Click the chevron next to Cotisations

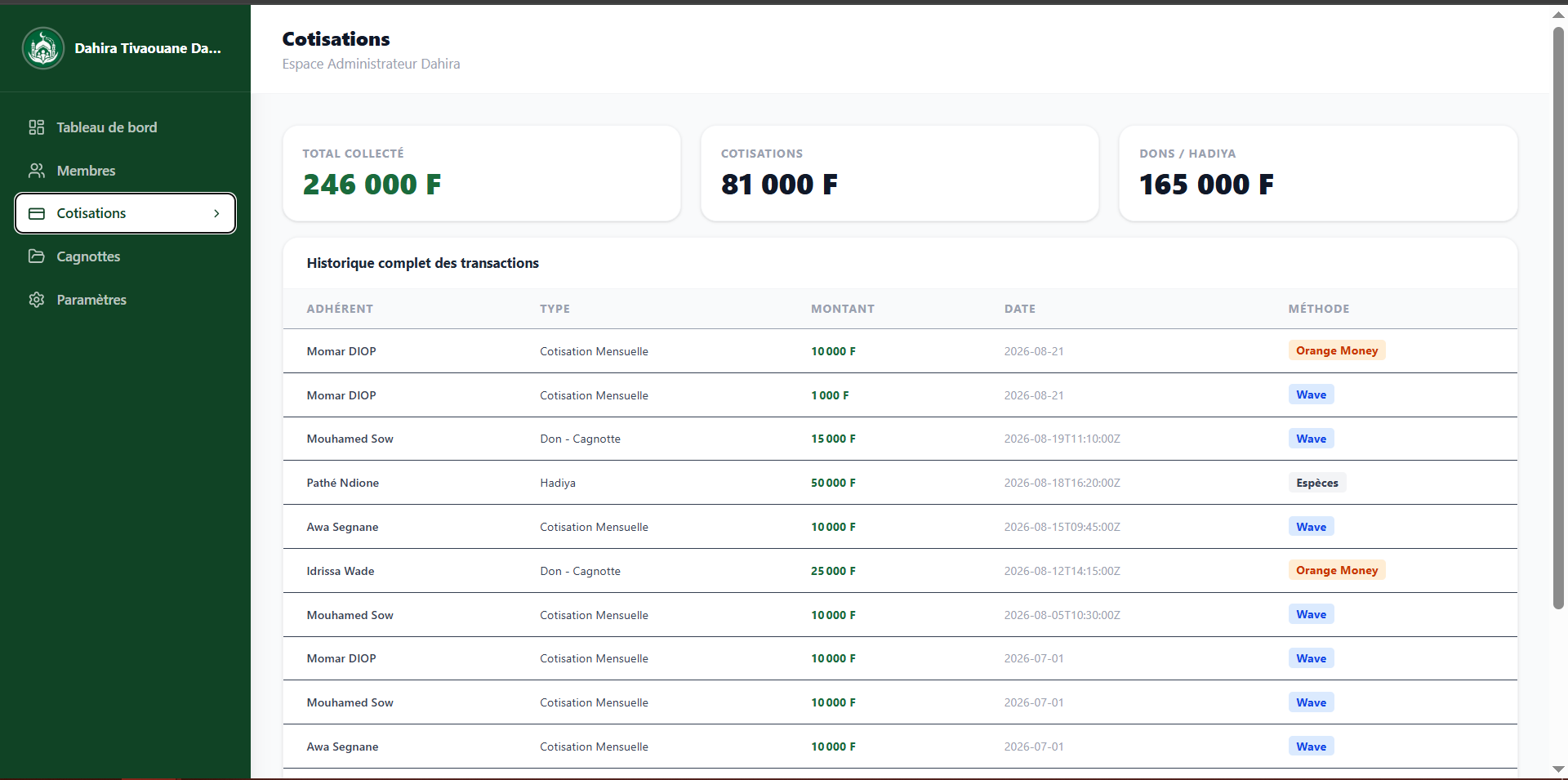[x=216, y=213]
